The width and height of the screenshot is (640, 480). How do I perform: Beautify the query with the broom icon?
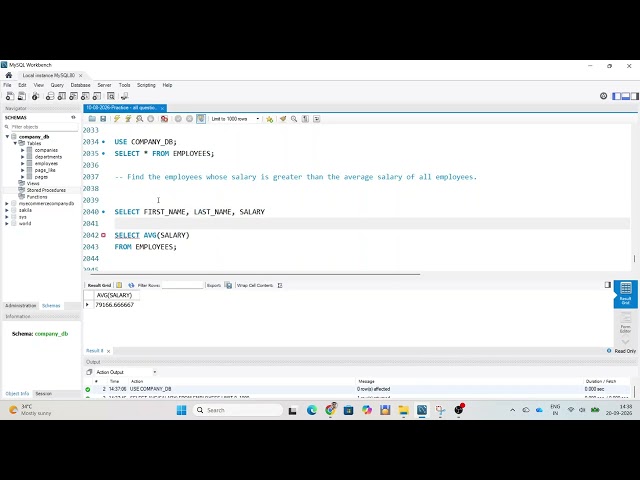[x=283, y=119]
